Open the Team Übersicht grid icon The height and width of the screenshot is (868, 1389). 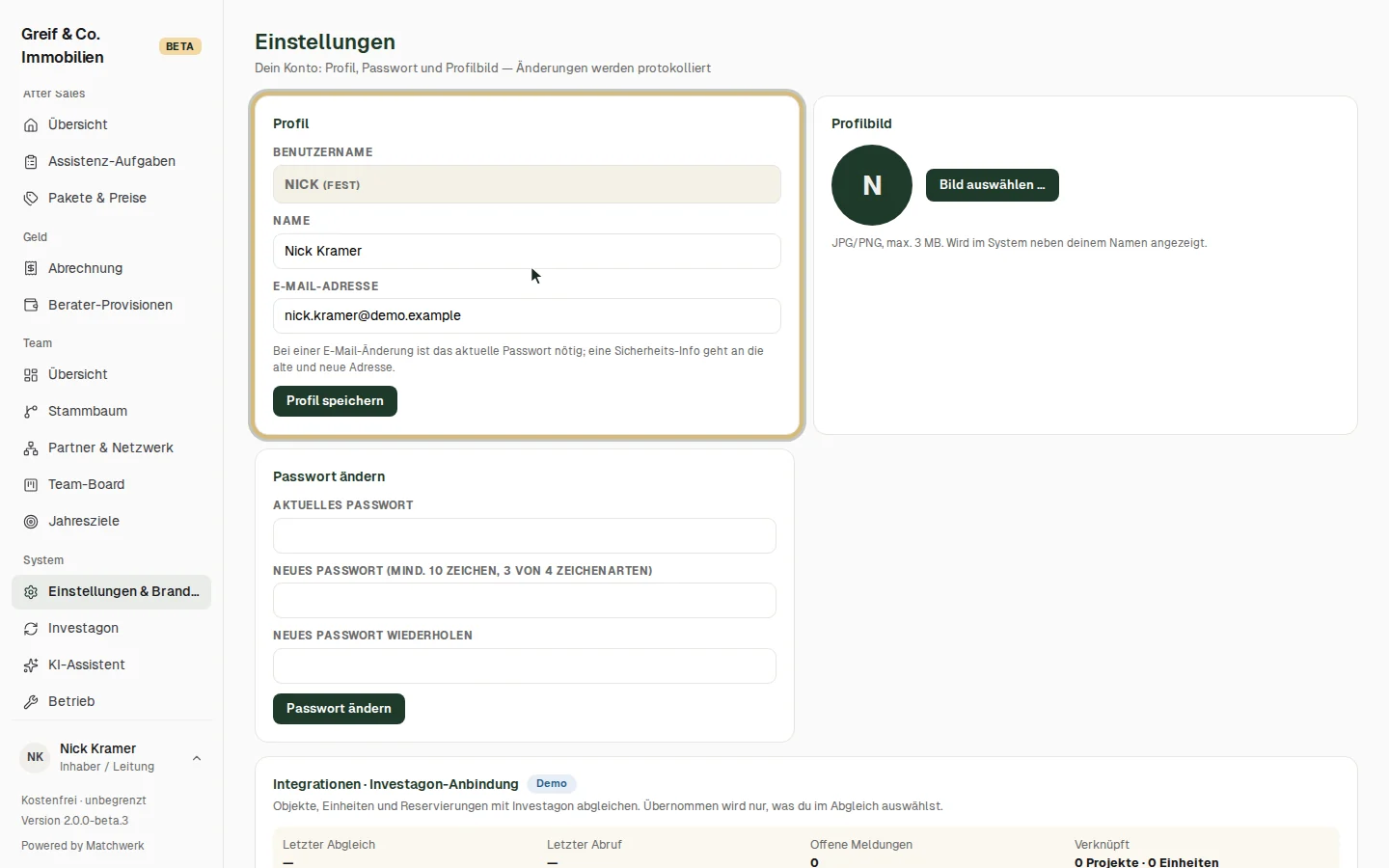tap(31, 375)
